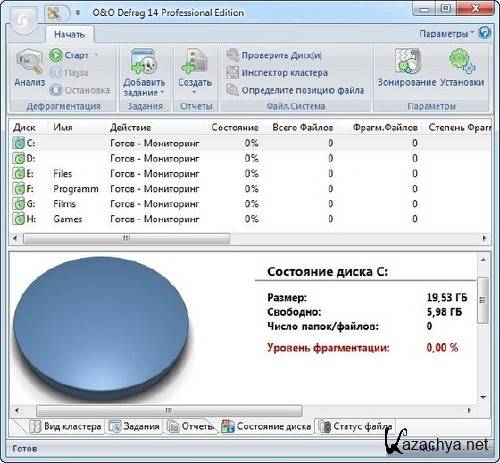Screen dimensions: 500x463
Task: Click the lower pane scroll right arrow
Action: click(x=469, y=410)
